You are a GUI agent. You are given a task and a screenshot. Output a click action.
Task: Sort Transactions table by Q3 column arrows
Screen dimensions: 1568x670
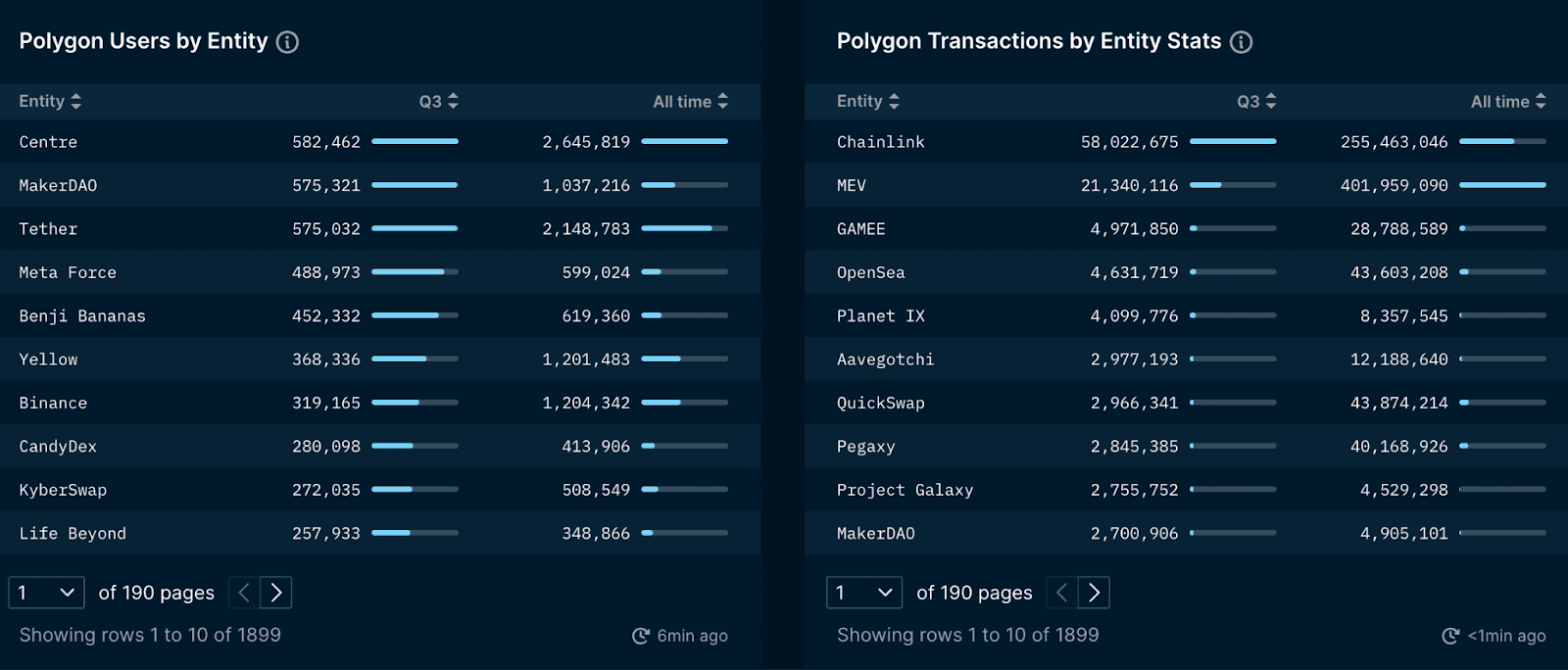pyautogui.click(x=1271, y=101)
